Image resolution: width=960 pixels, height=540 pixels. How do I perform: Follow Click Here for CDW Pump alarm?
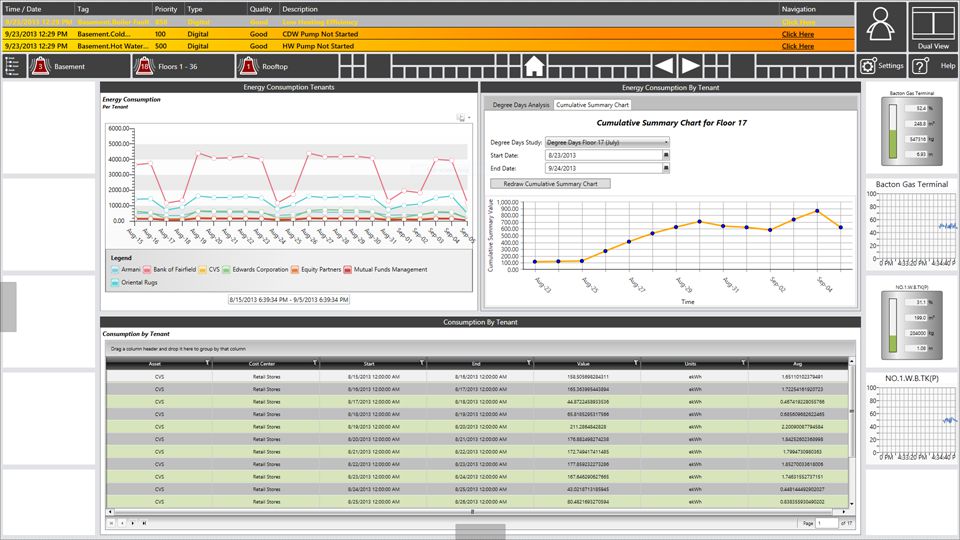point(798,34)
